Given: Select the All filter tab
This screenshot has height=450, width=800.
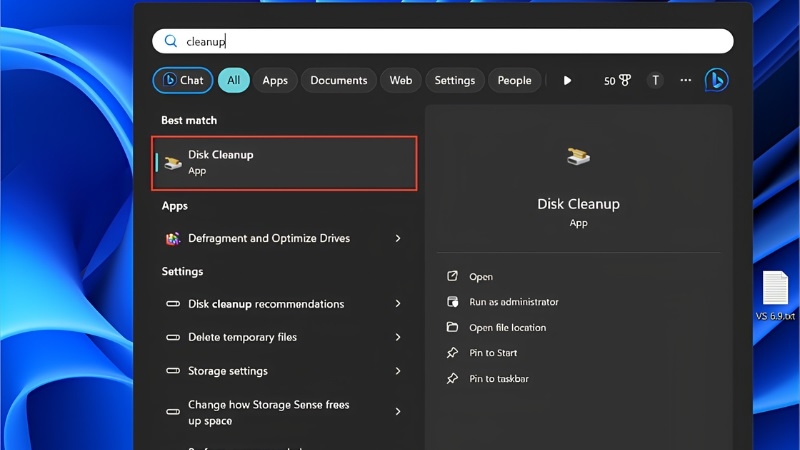Looking at the screenshot, I should click(234, 80).
